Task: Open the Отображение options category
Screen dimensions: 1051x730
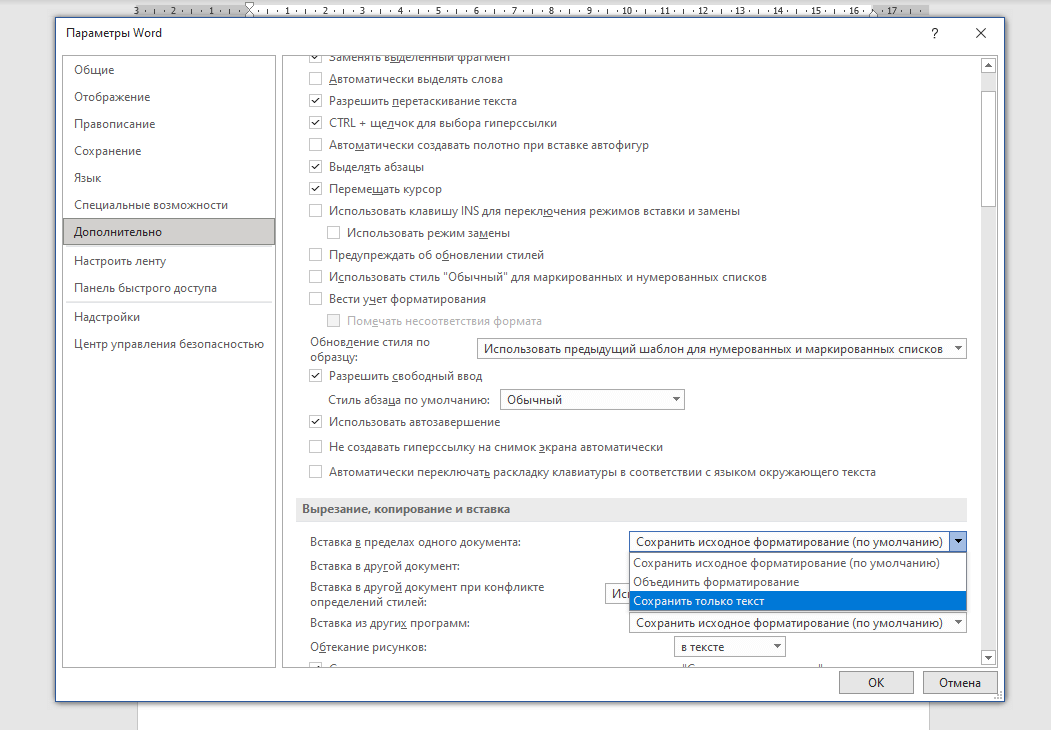Action: click(x=169, y=97)
